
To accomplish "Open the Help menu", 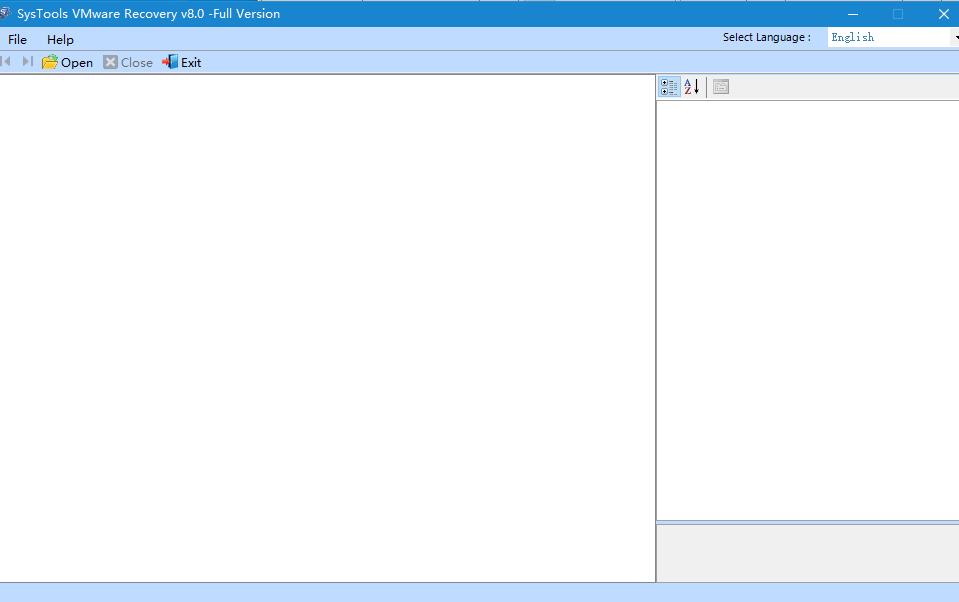I will coord(60,40).
